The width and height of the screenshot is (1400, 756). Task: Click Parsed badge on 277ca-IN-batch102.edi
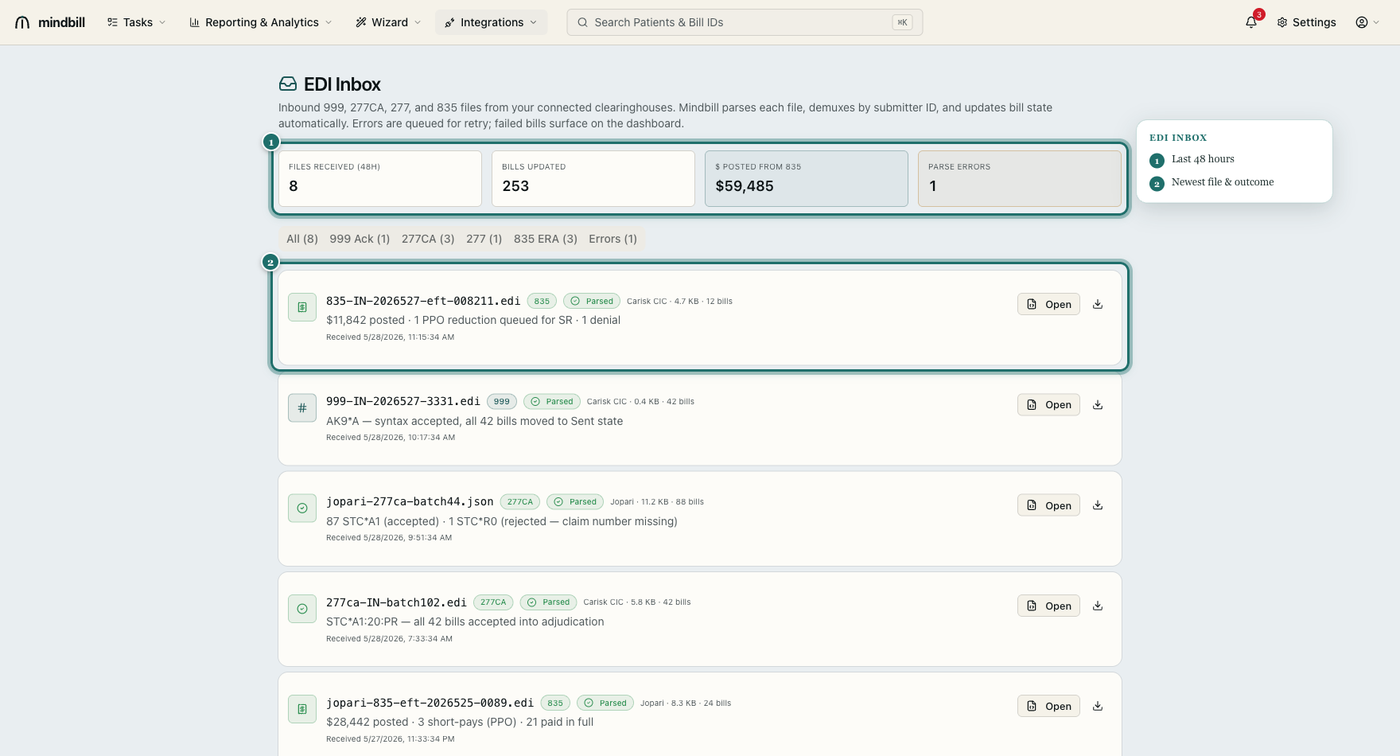tap(548, 602)
